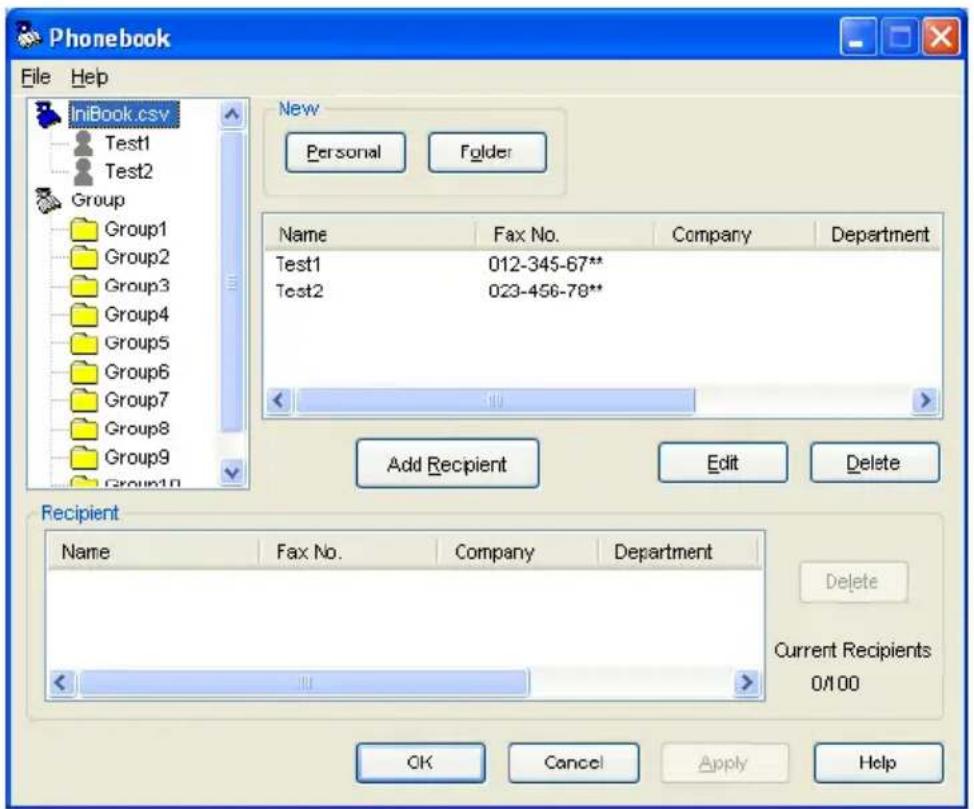Select the Test1 row in the contact list
Screen dimensions: 974x809
pos(601,265)
